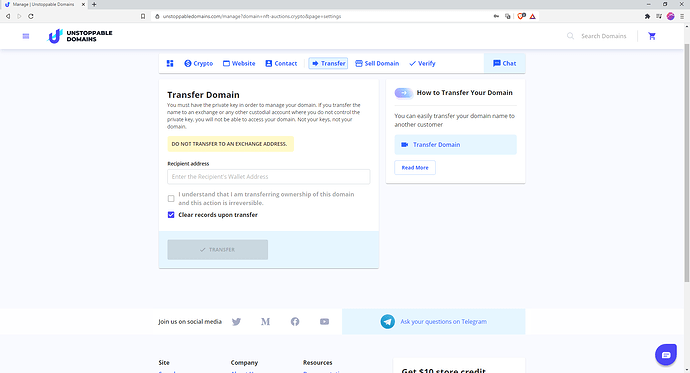Click the Transfer Domain heading
Screen dimensions: 690x373
[x=203, y=95]
